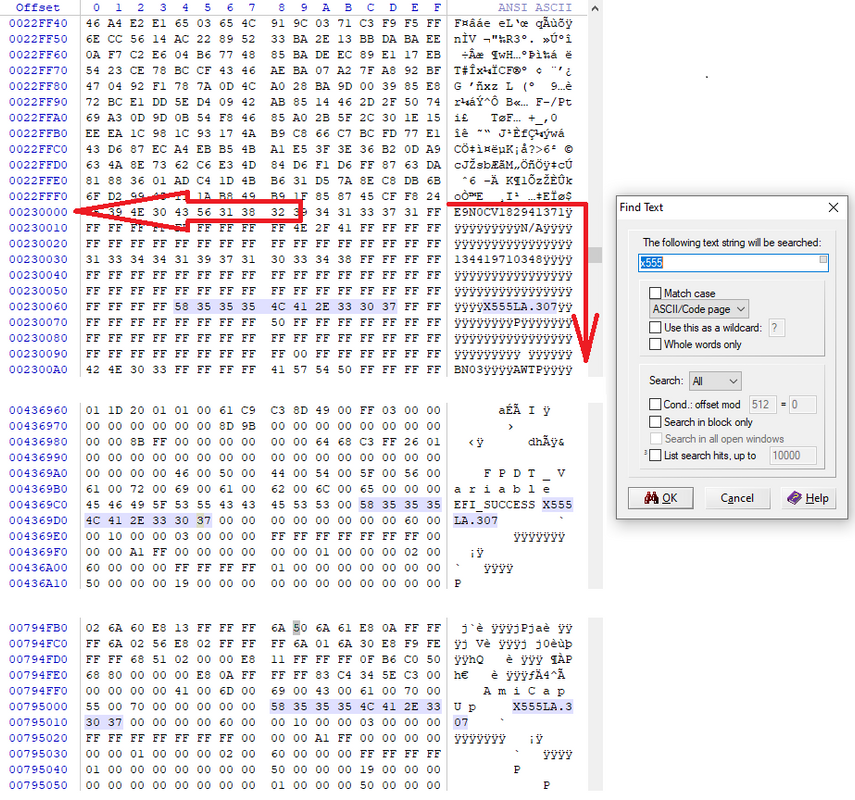Click highlighted ASCII X555LA.307 at offset 00230060

coord(521,306)
